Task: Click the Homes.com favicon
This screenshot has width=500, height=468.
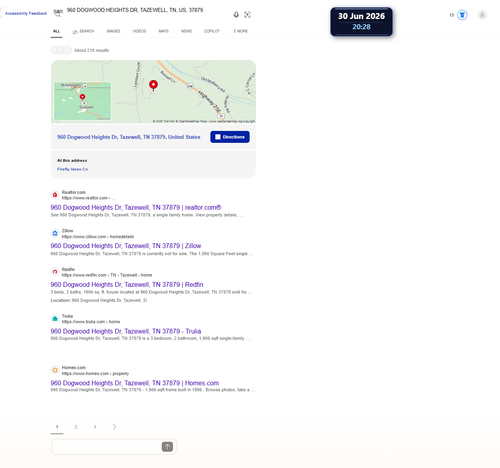Action: click(x=55, y=370)
